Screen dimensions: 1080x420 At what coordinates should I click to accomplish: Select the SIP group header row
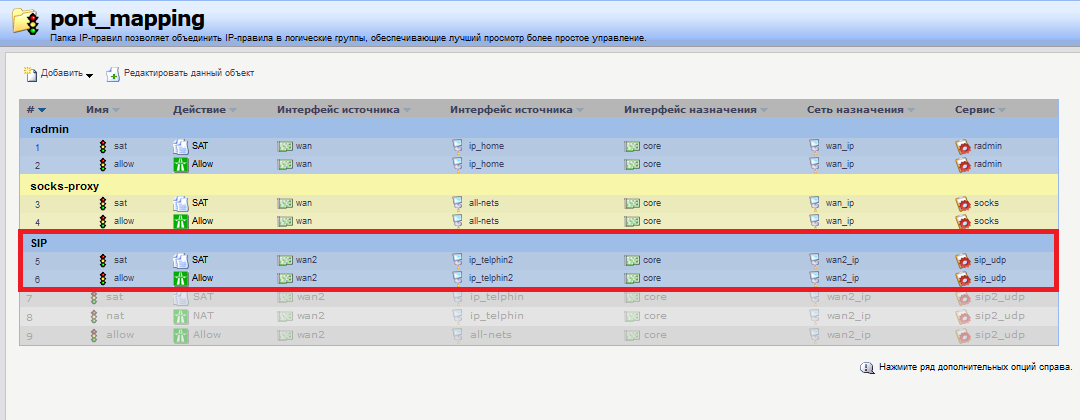pos(539,243)
